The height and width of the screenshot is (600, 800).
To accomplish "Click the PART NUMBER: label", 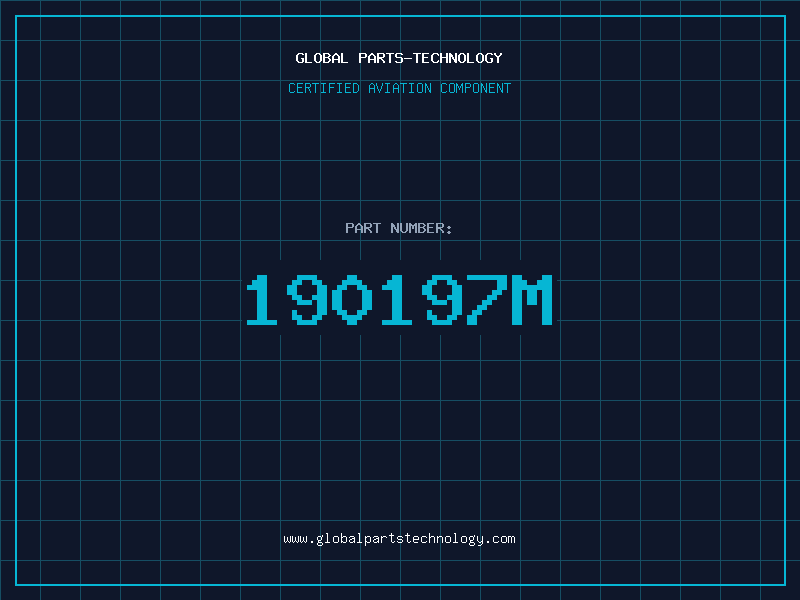I will click(x=399, y=228).
